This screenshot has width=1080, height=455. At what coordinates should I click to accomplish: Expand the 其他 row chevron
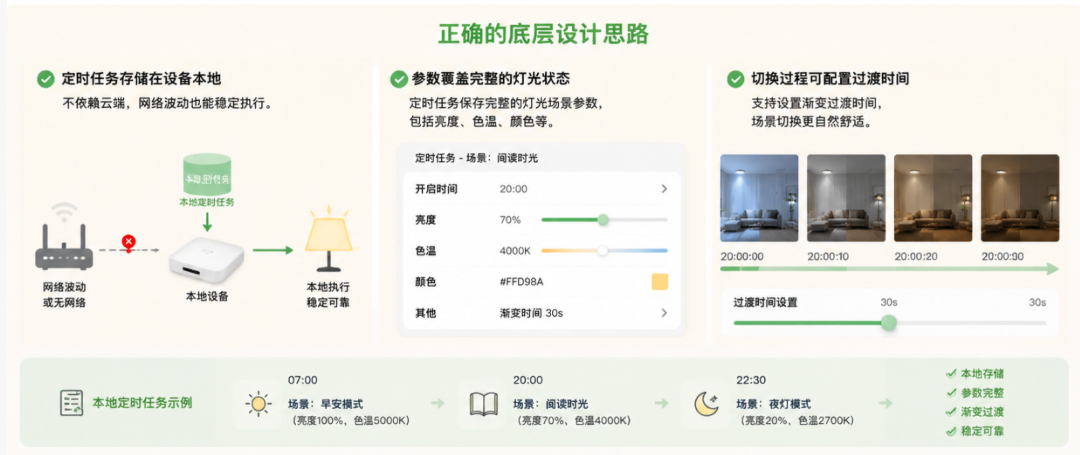click(x=664, y=313)
